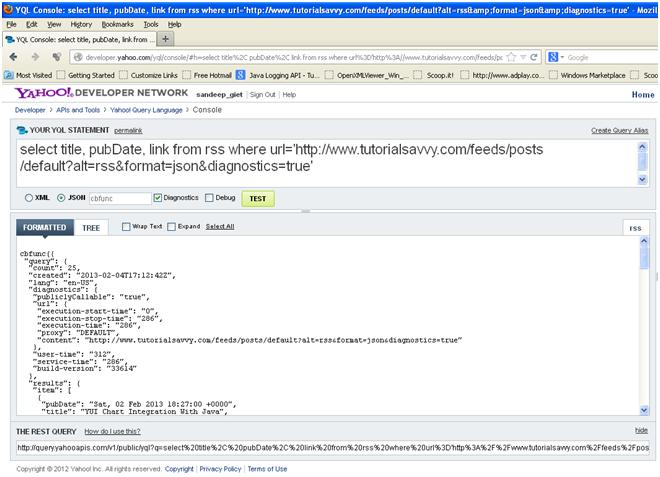This screenshot has width=660, height=477.
Task: Click How do I use this? link
Action: 112,432
